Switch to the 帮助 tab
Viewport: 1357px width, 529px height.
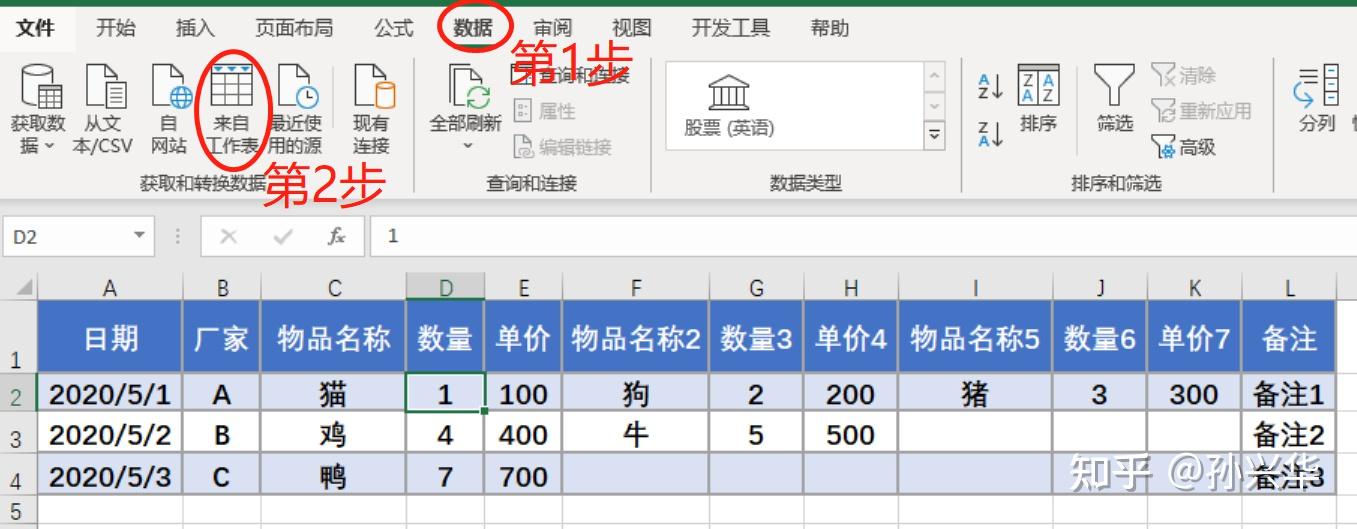point(829,28)
